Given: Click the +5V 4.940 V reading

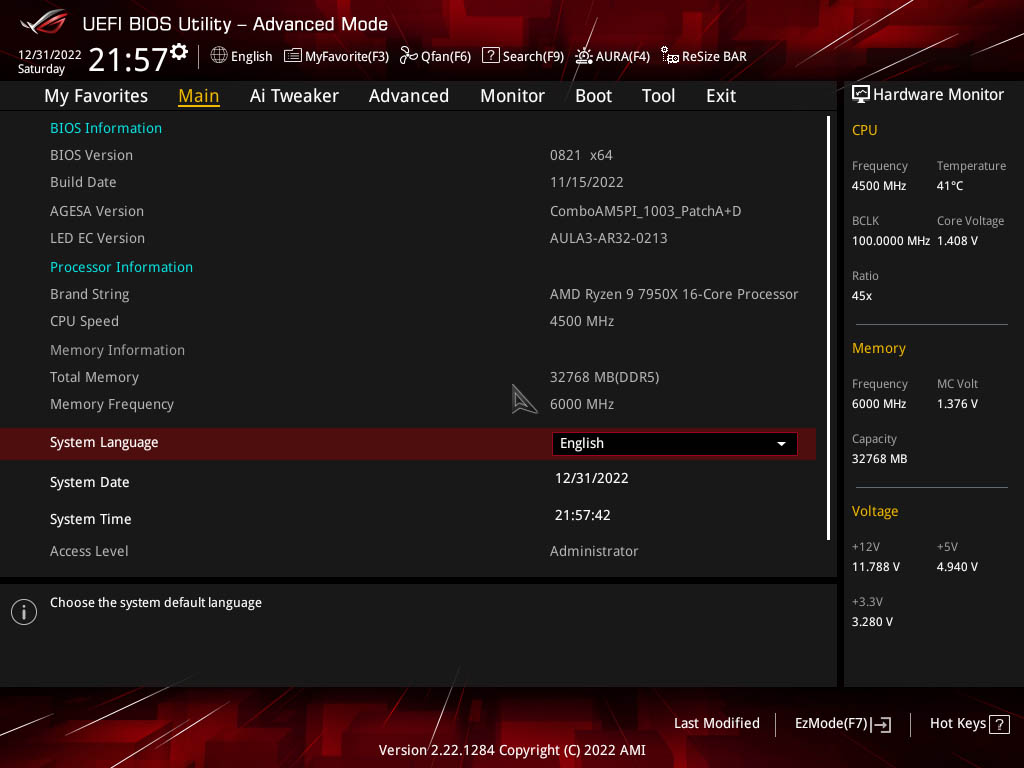Looking at the screenshot, I should coord(957,567).
